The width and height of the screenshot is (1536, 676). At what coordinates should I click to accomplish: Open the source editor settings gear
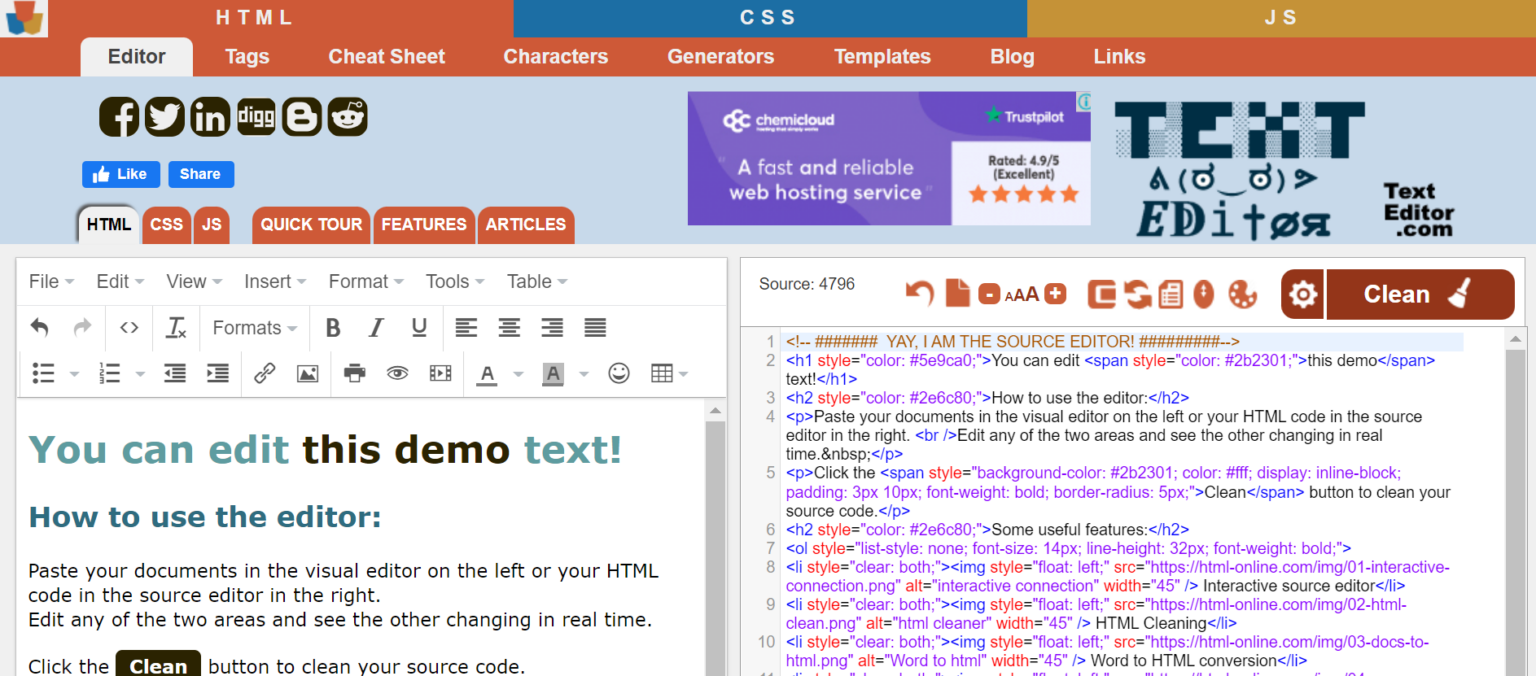[1302, 293]
